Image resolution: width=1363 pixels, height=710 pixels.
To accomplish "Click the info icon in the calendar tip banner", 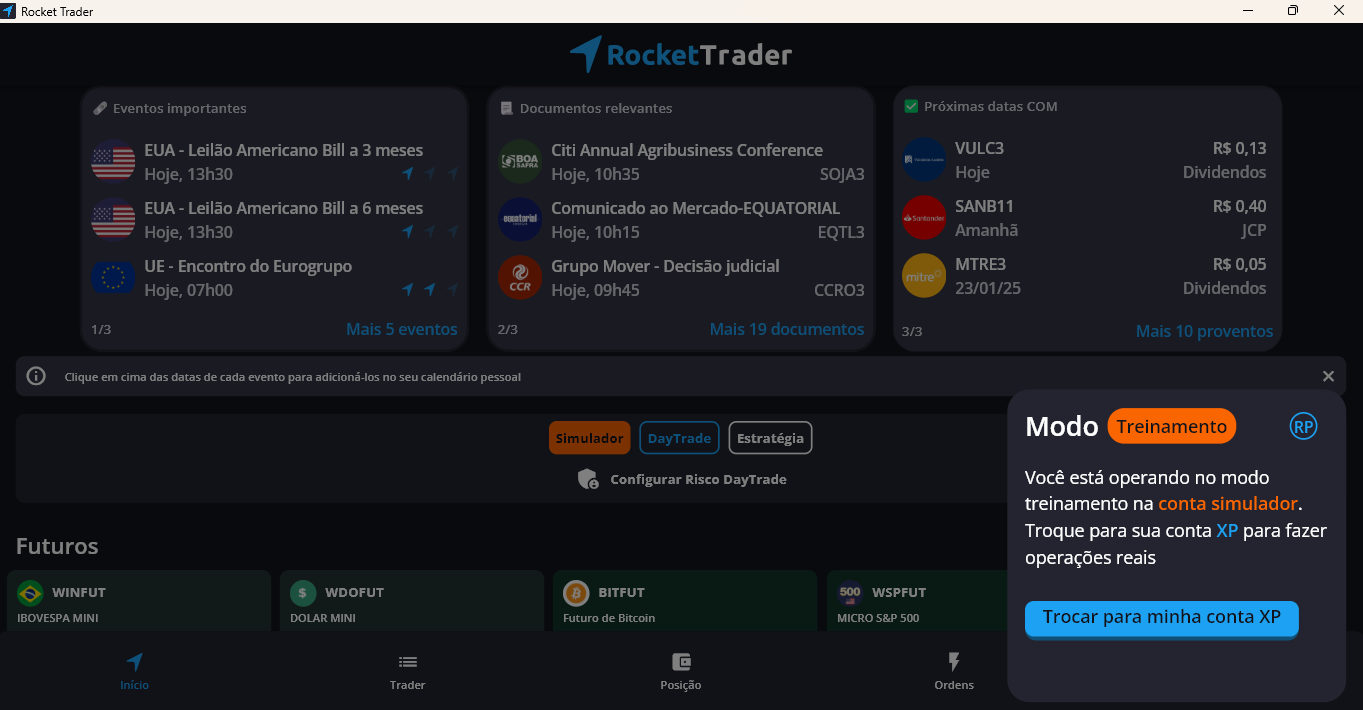I will [36, 376].
